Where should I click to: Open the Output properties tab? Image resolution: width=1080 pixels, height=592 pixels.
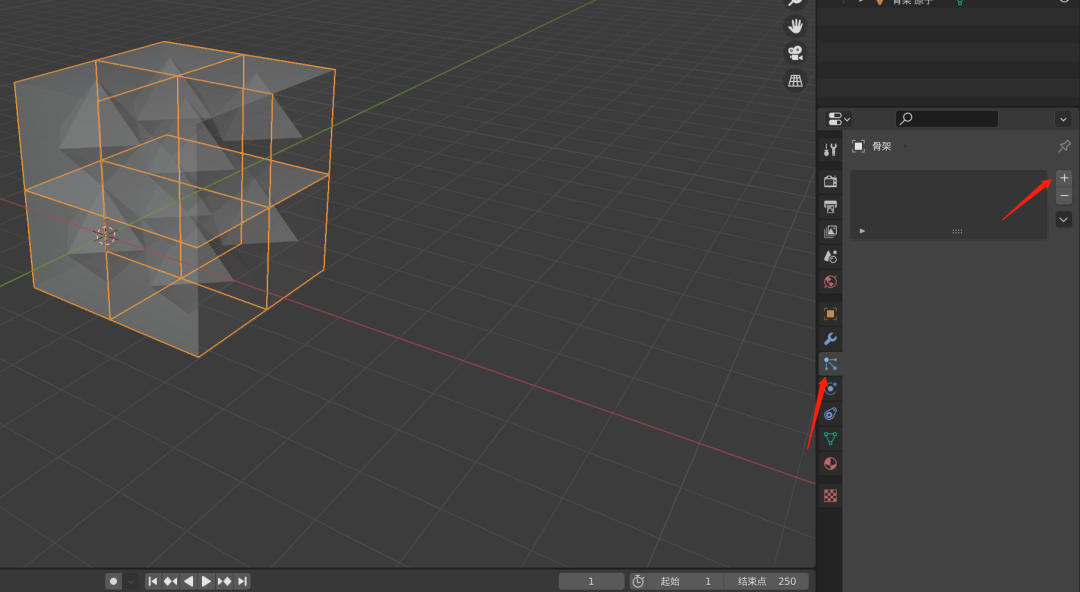tap(830, 206)
